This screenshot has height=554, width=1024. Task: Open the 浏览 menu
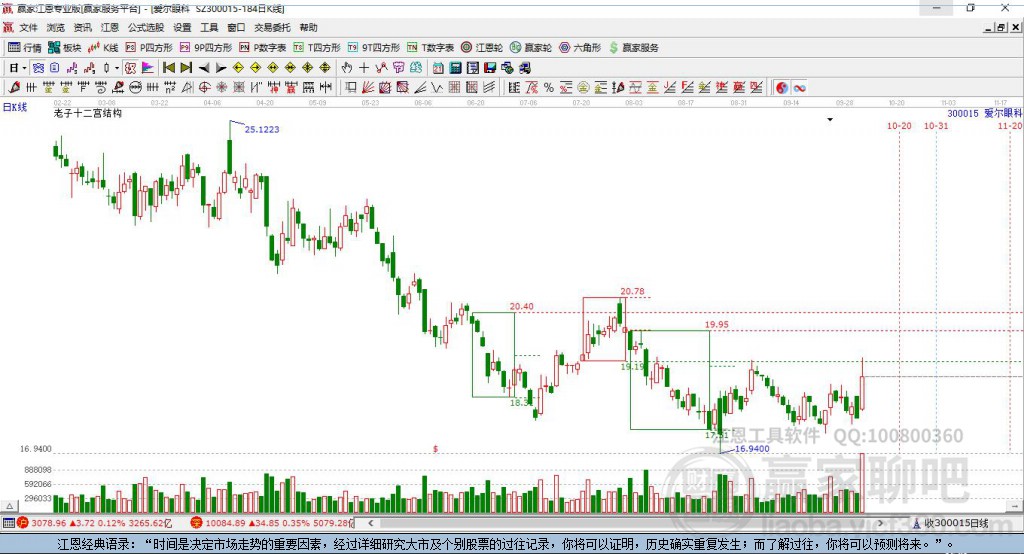[56, 27]
